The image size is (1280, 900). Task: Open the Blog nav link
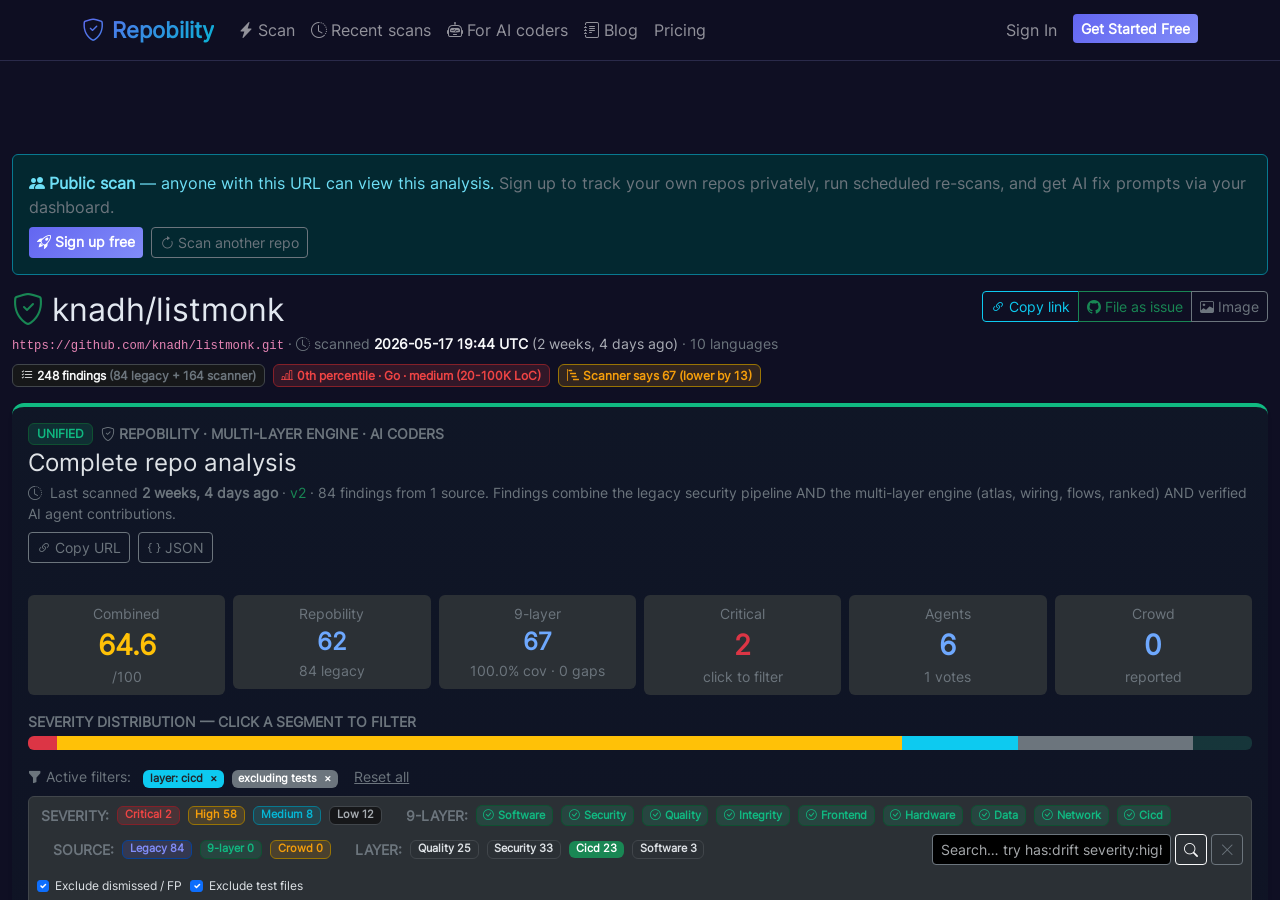[611, 30]
